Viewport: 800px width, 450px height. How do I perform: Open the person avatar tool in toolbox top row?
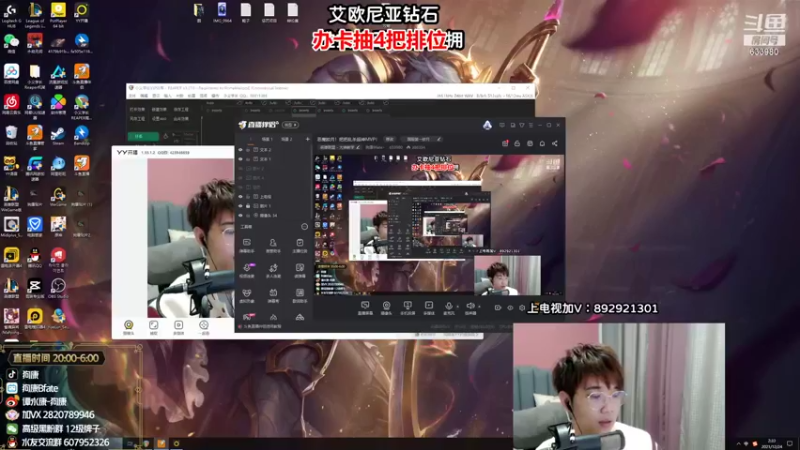click(273, 244)
